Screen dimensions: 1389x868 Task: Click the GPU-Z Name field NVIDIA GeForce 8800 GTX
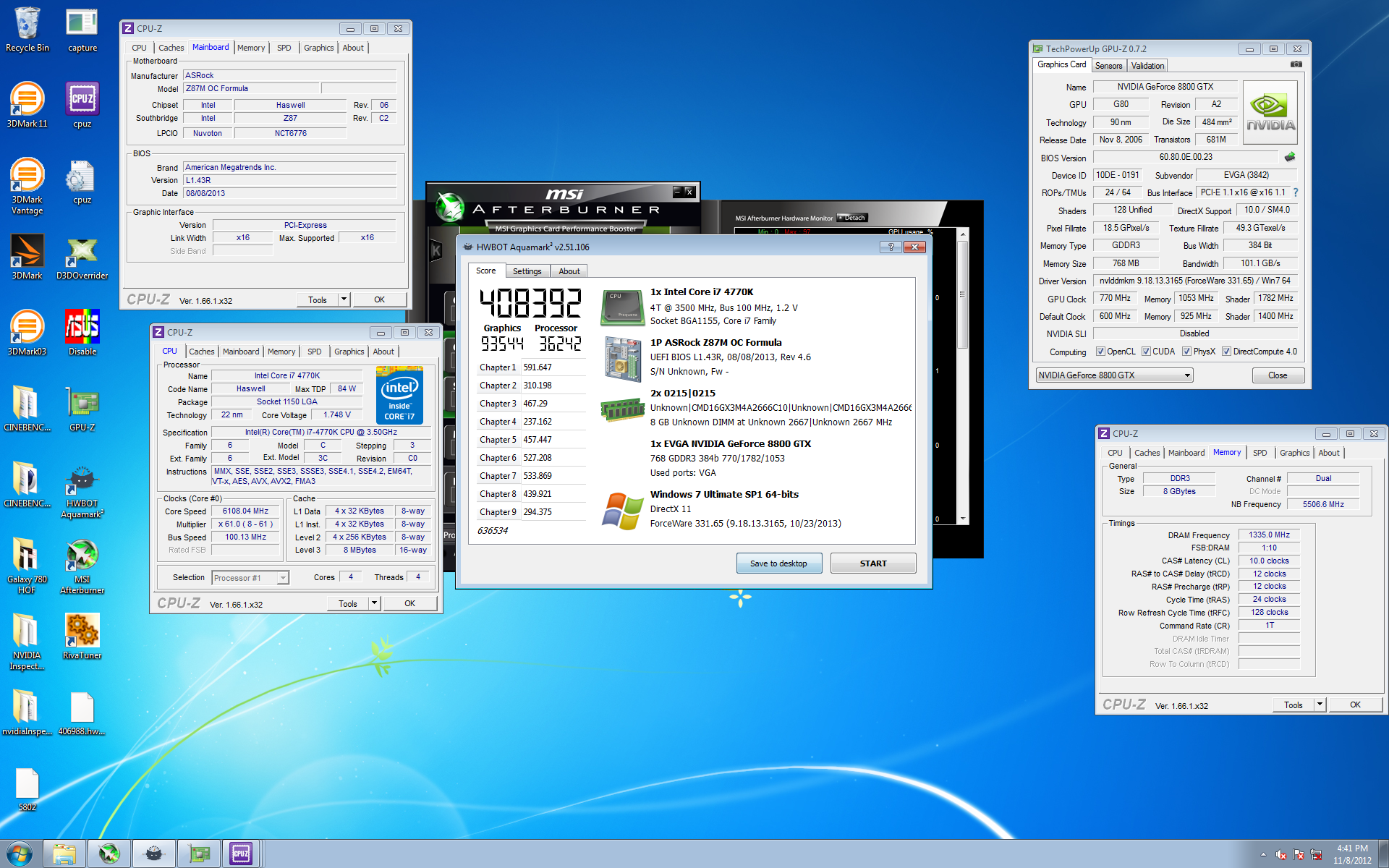tap(1165, 87)
